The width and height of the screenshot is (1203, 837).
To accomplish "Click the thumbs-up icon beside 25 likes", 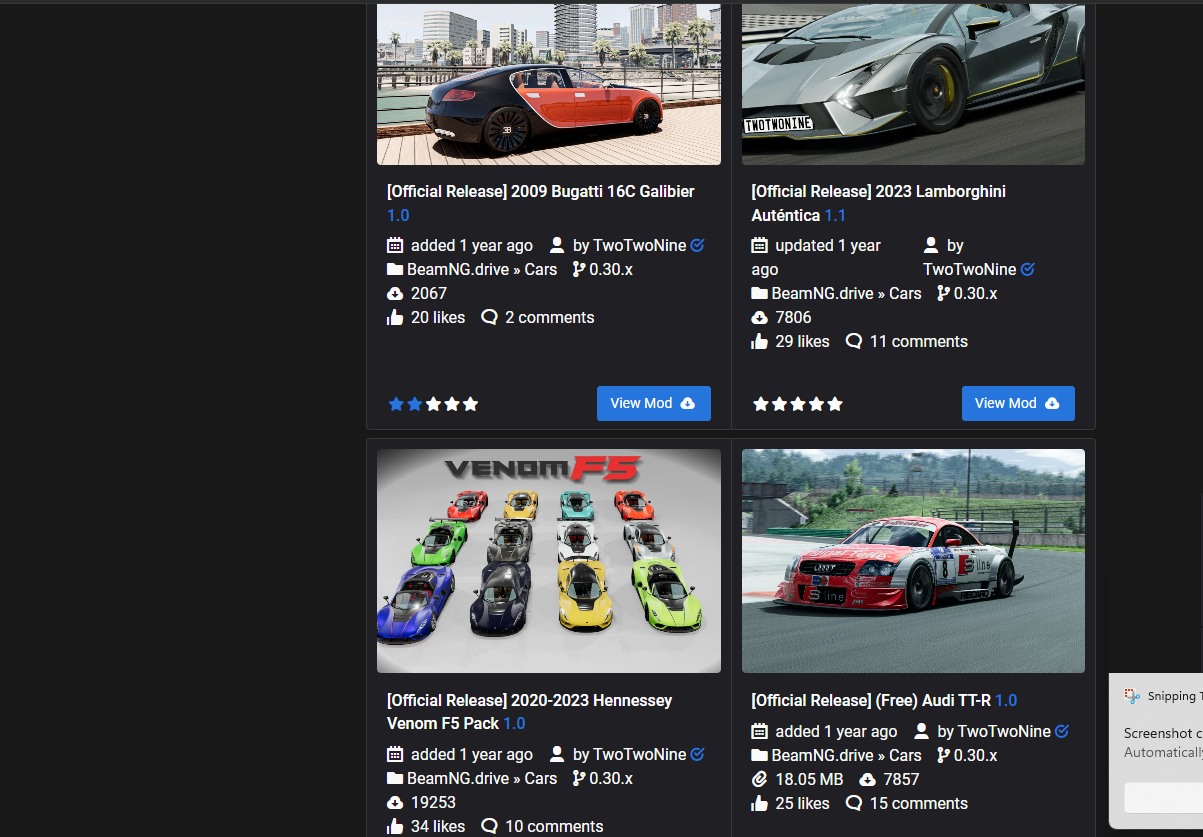I will coord(760,803).
